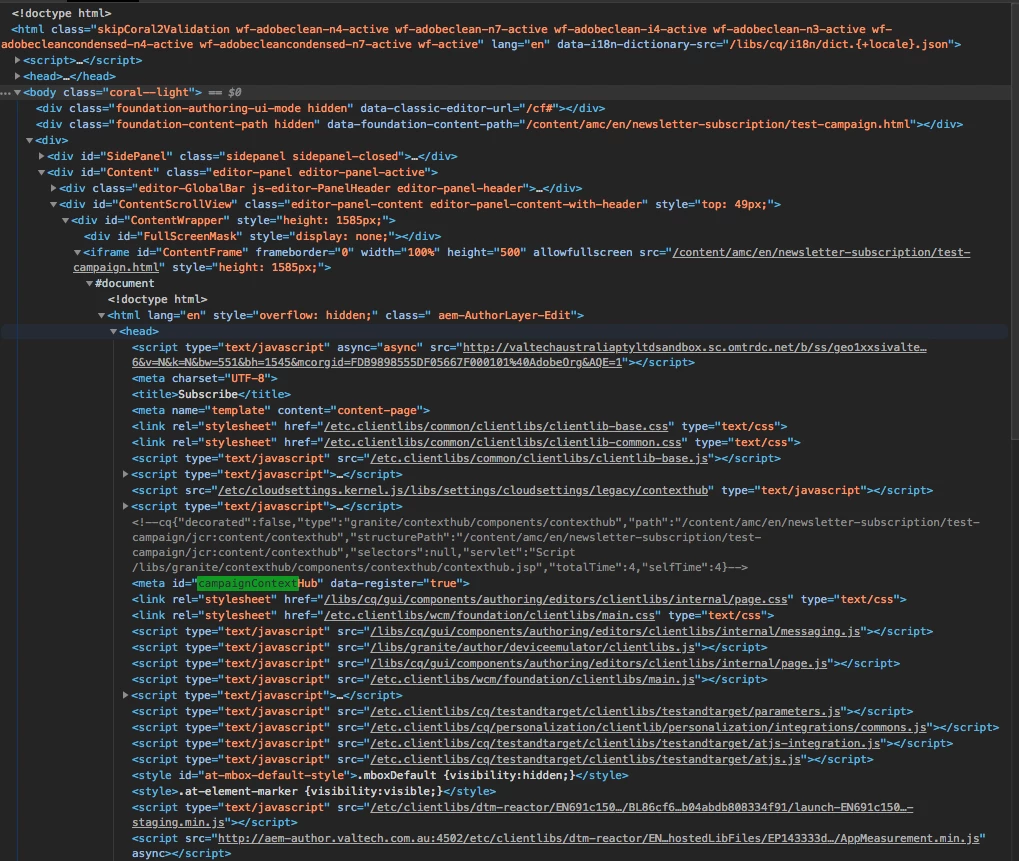Expand collapsed script node above contexthub comment
The image size is (1019, 861).
point(125,506)
